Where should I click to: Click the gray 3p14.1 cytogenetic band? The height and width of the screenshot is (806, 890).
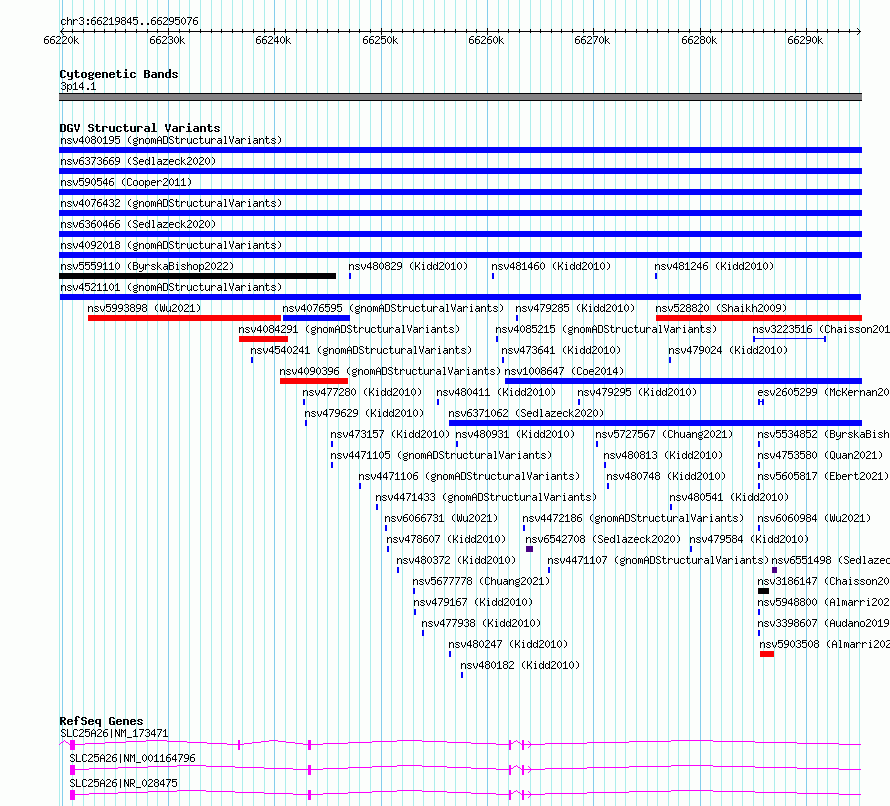point(461,97)
